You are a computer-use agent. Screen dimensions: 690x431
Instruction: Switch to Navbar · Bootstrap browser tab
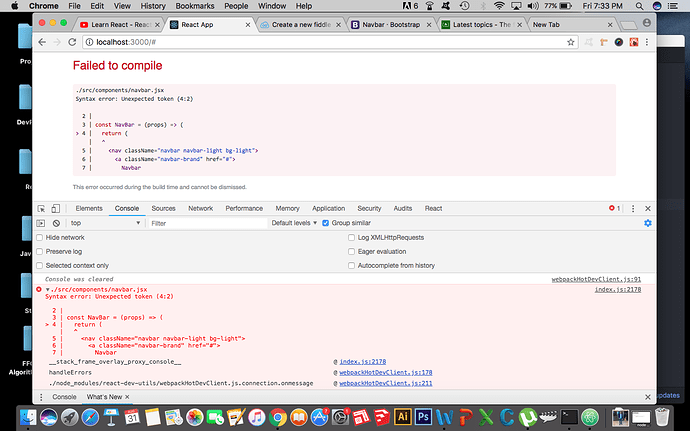click(x=391, y=25)
